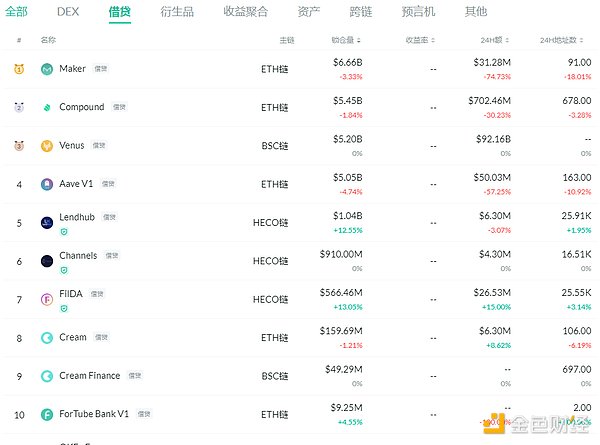Image resolution: width=600 pixels, height=445 pixels.
Task: Sort by 收益率 column
Action: point(421,40)
